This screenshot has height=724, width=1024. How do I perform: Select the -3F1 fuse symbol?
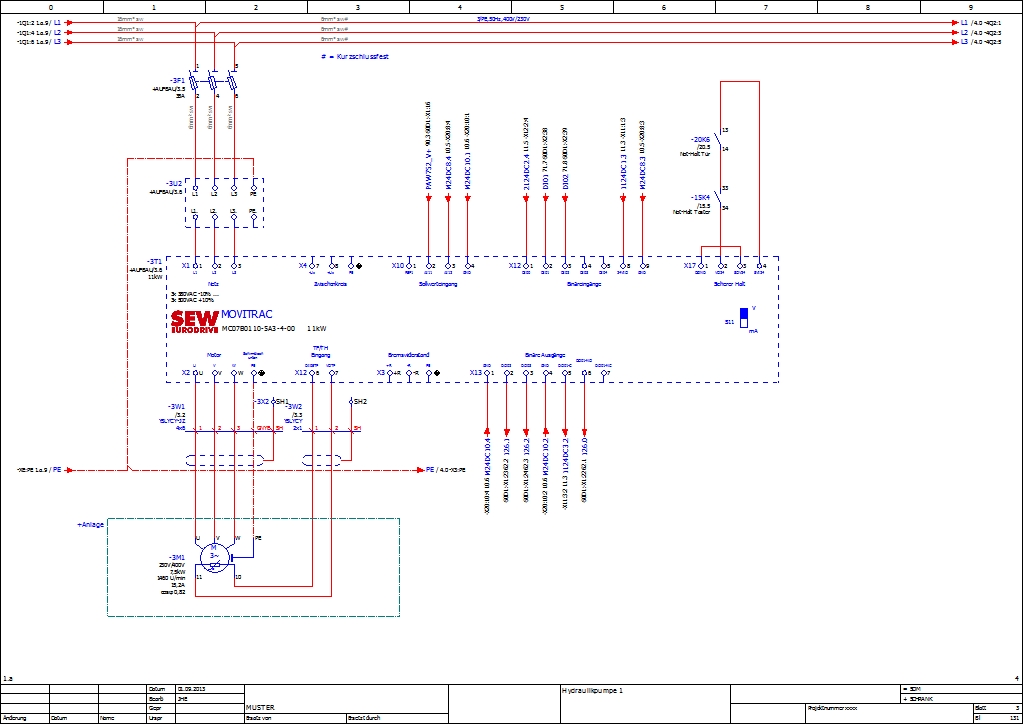coord(214,84)
